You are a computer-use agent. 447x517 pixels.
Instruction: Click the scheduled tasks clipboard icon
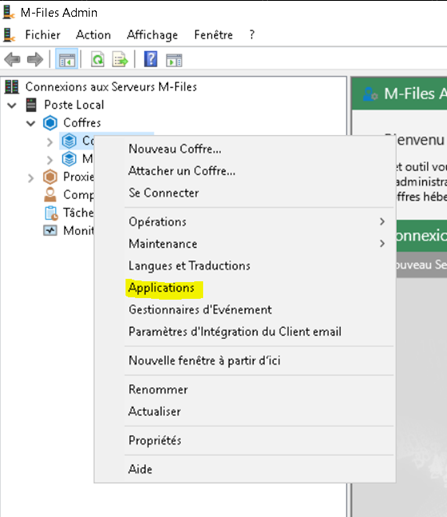tap(51, 213)
